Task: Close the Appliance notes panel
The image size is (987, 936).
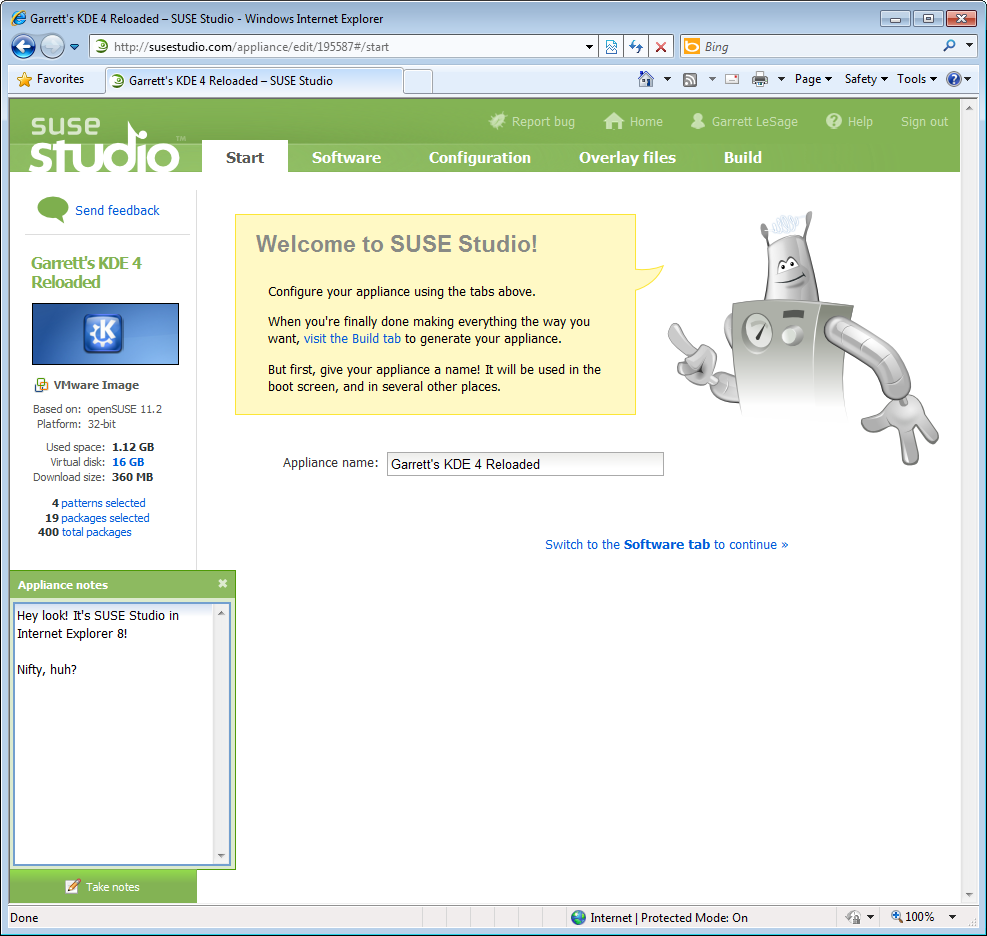Action: click(222, 584)
